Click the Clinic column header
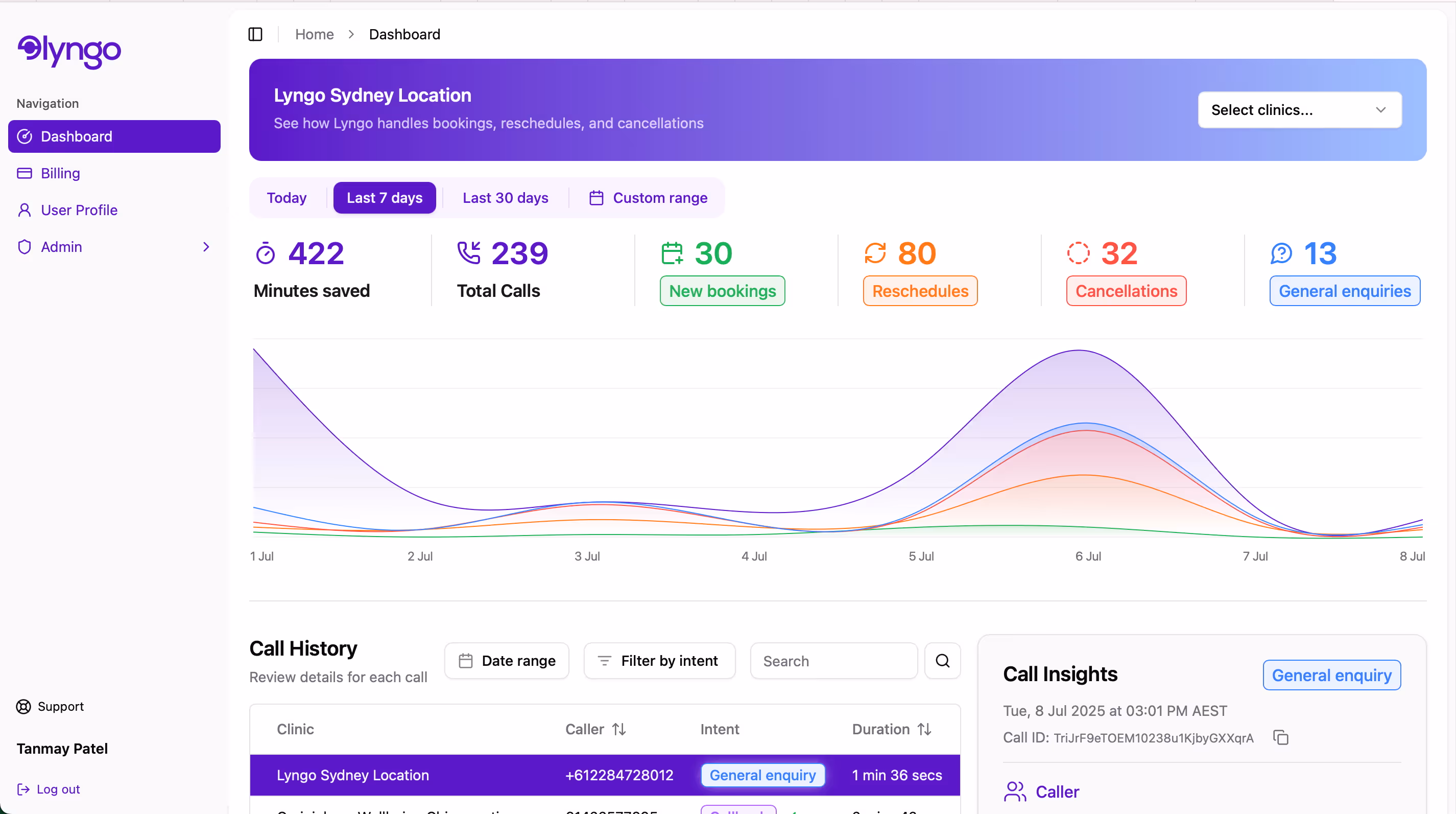The height and width of the screenshot is (814, 1456). pos(295,729)
